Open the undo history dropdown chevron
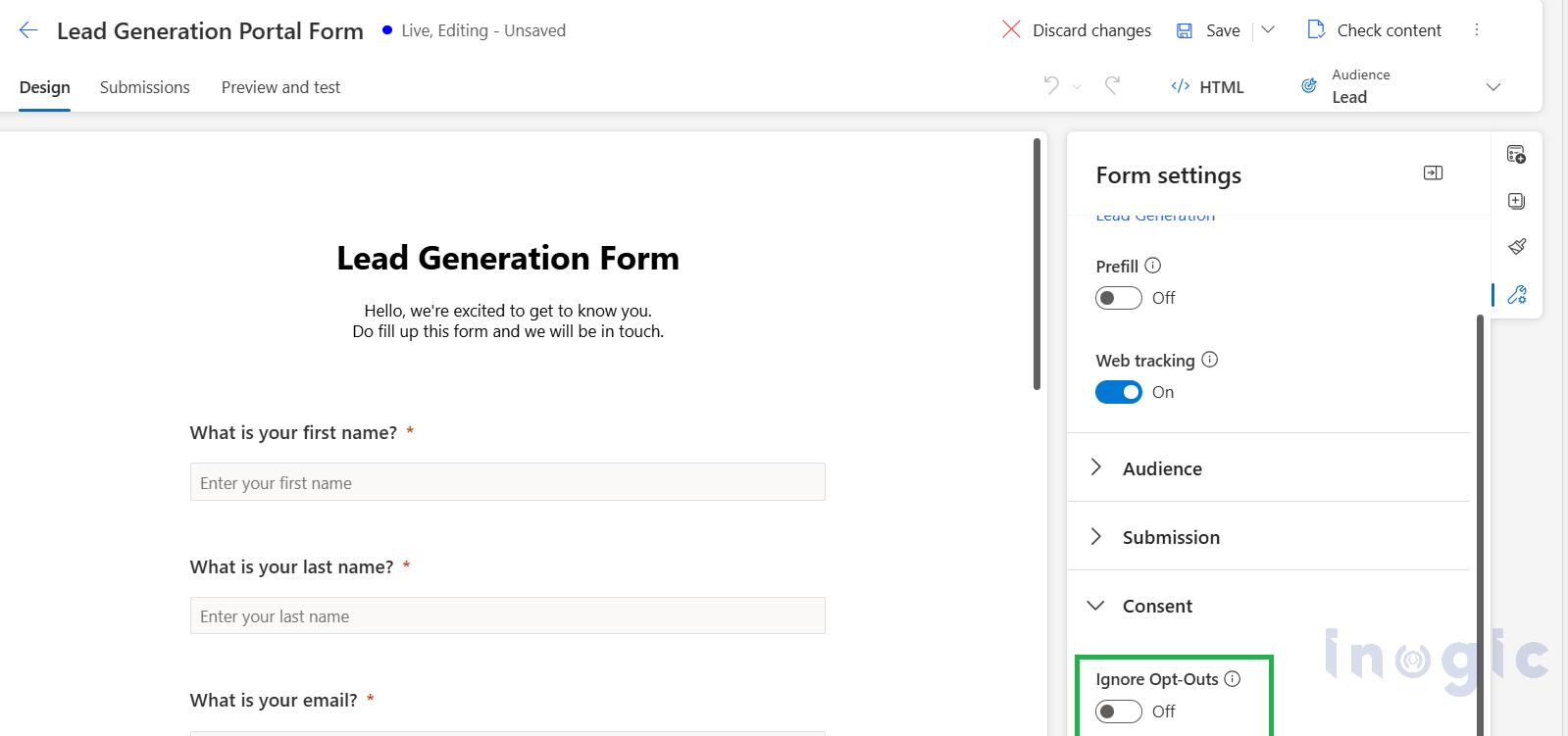This screenshot has width=1568, height=736. [1077, 87]
